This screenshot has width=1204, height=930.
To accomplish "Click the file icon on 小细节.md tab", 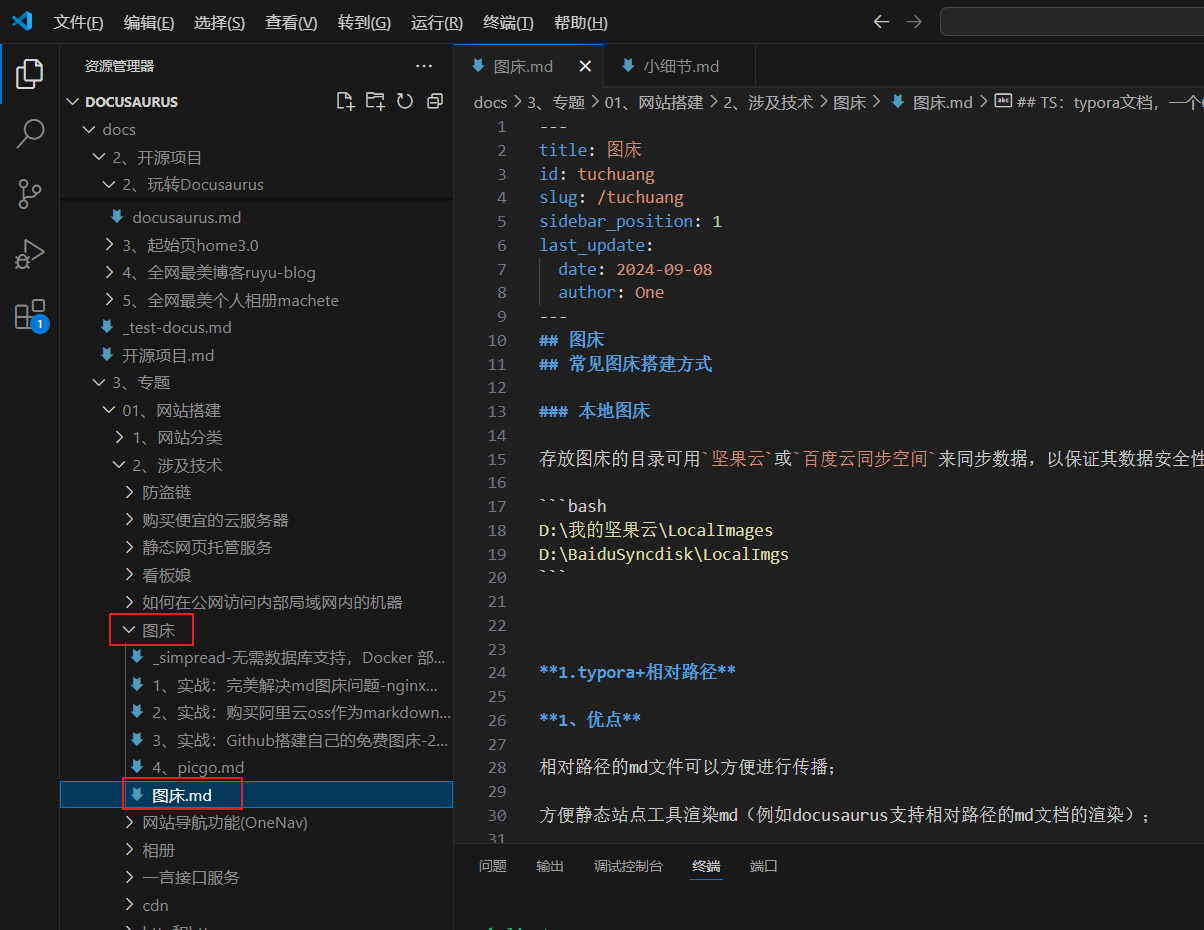I will (x=628, y=66).
